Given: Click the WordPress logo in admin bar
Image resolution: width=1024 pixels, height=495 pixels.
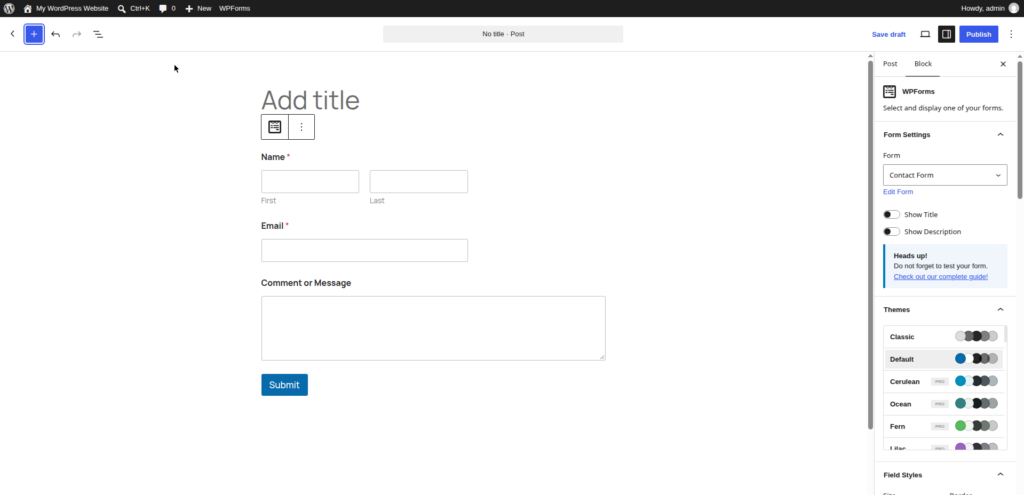Looking at the screenshot, I should (x=9, y=8).
